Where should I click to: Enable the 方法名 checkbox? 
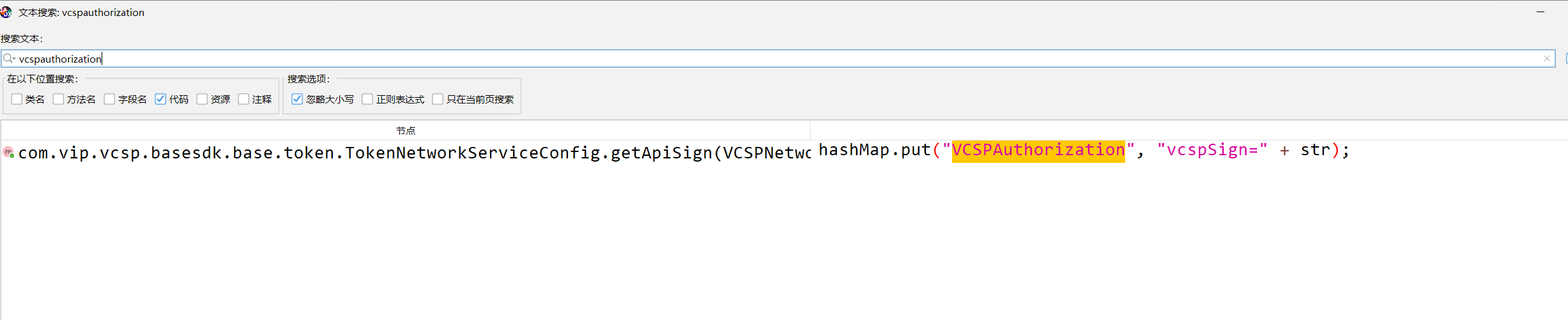pyautogui.click(x=58, y=99)
